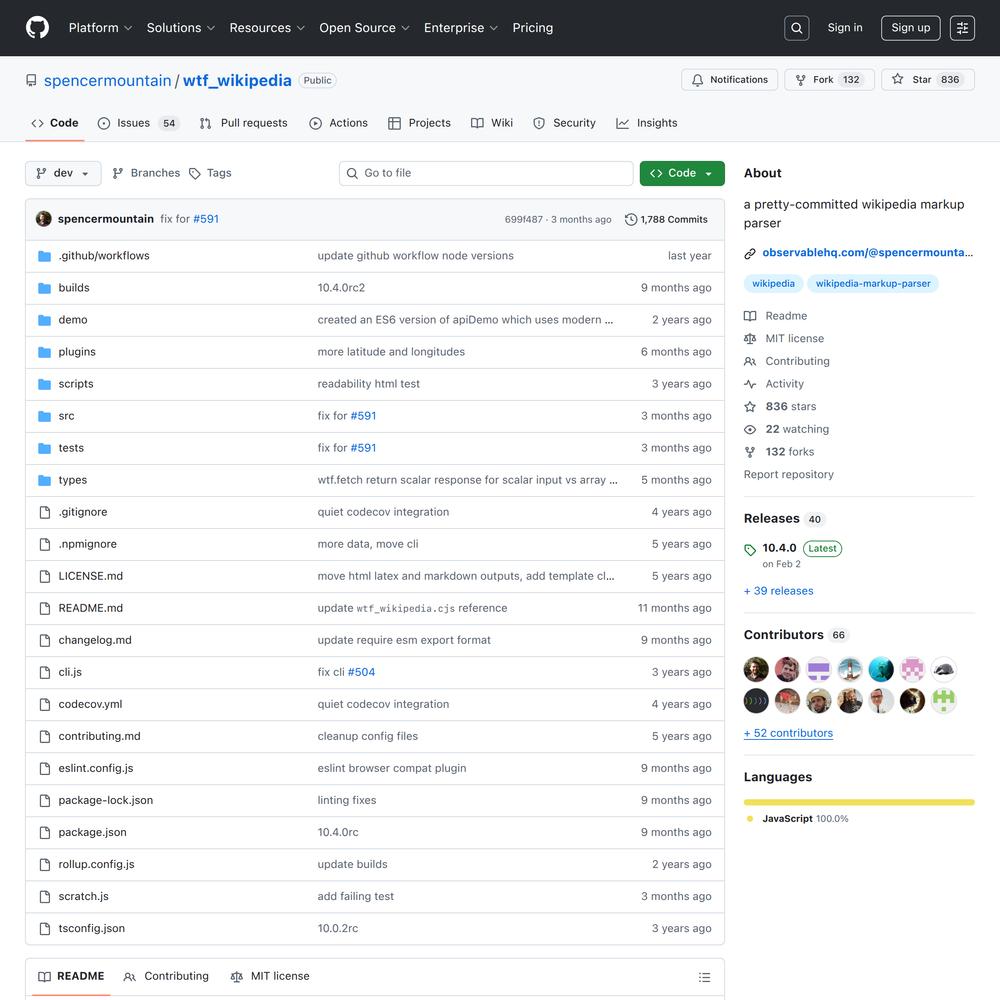The height and width of the screenshot is (1000, 1000).
Task: Click the Notifications bell button
Action: [x=729, y=80]
